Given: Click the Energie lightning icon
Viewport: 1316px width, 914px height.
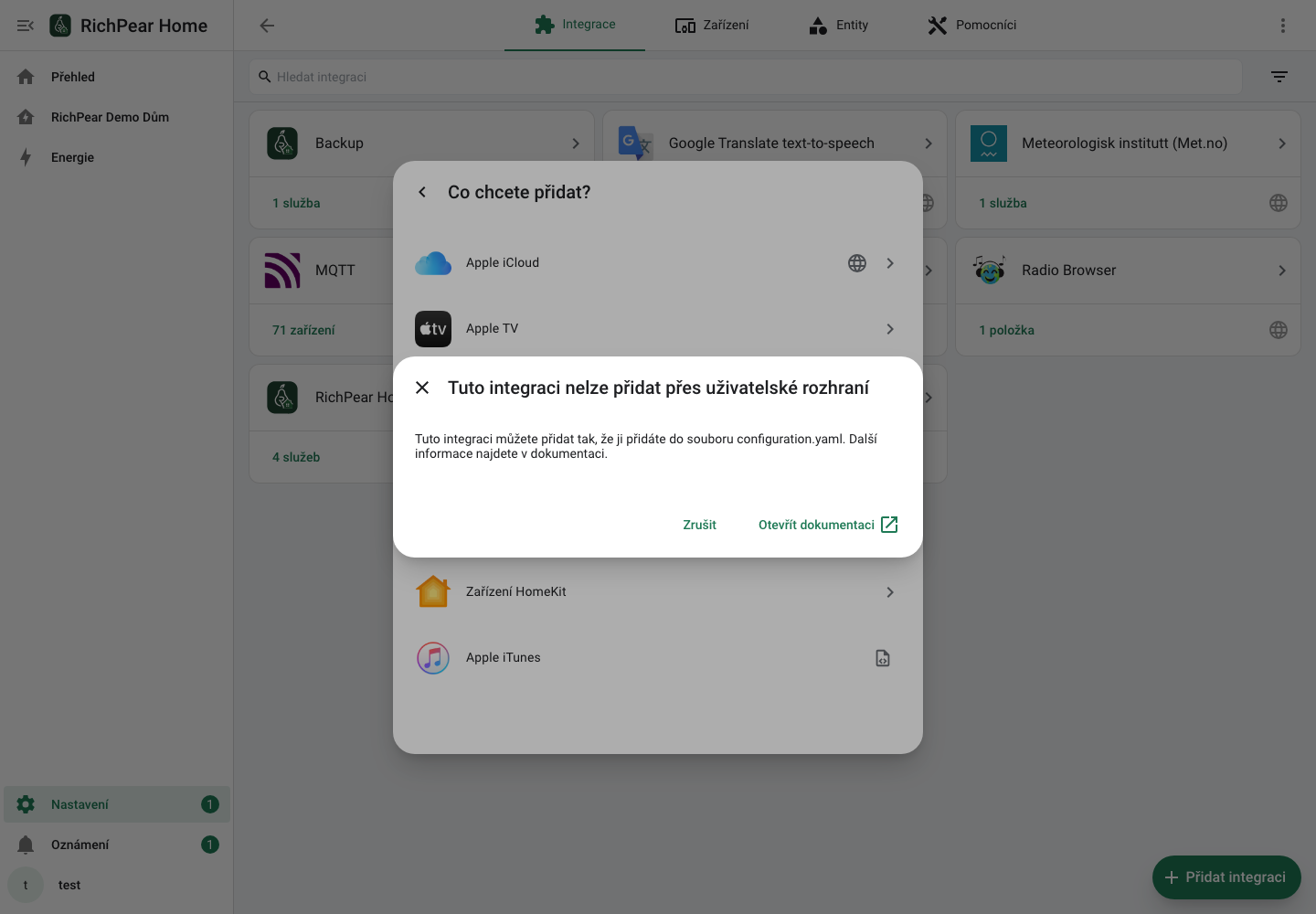Looking at the screenshot, I should tap(26, 157).
